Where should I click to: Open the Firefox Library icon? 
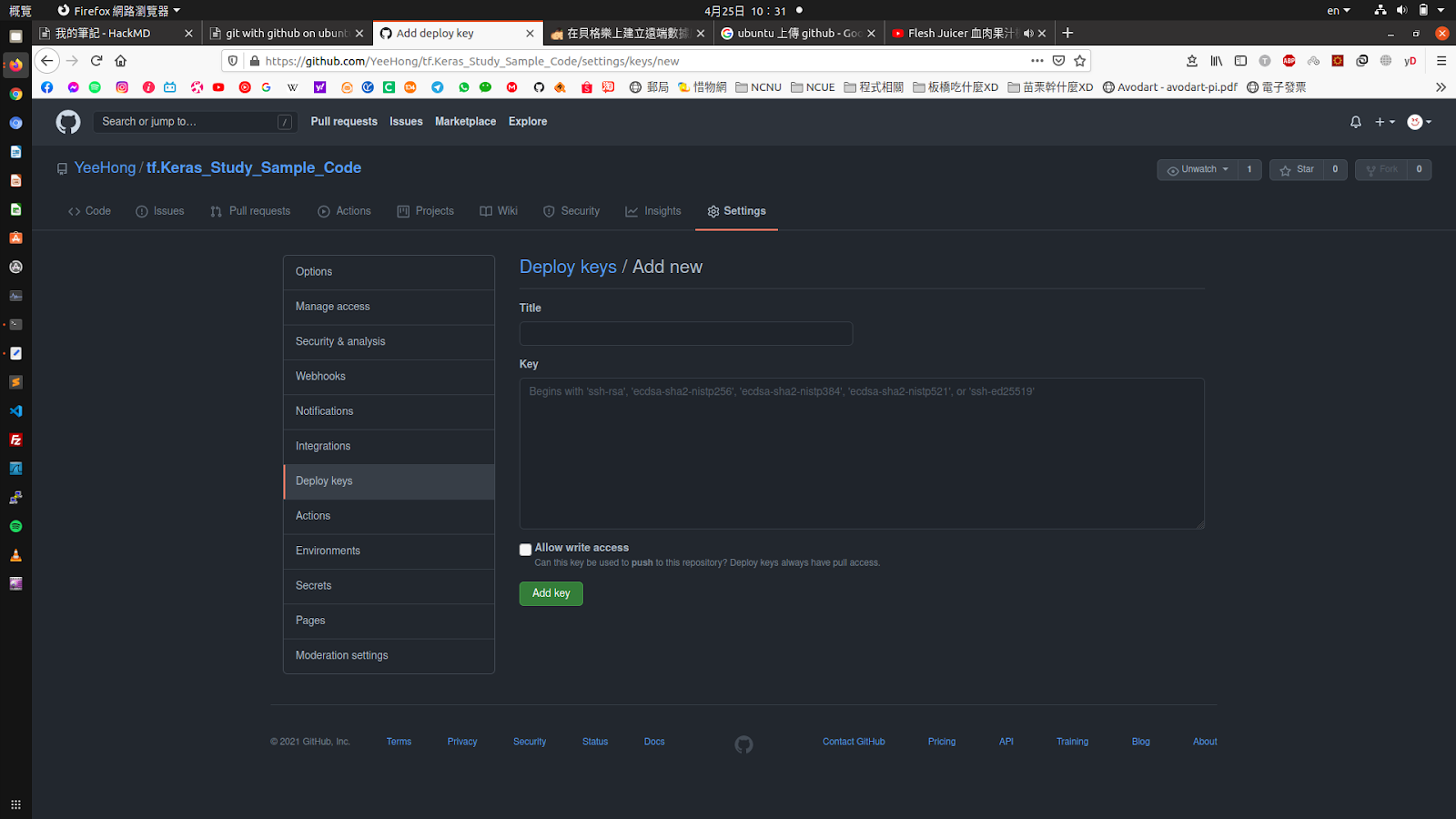[x=1216, y=61]
